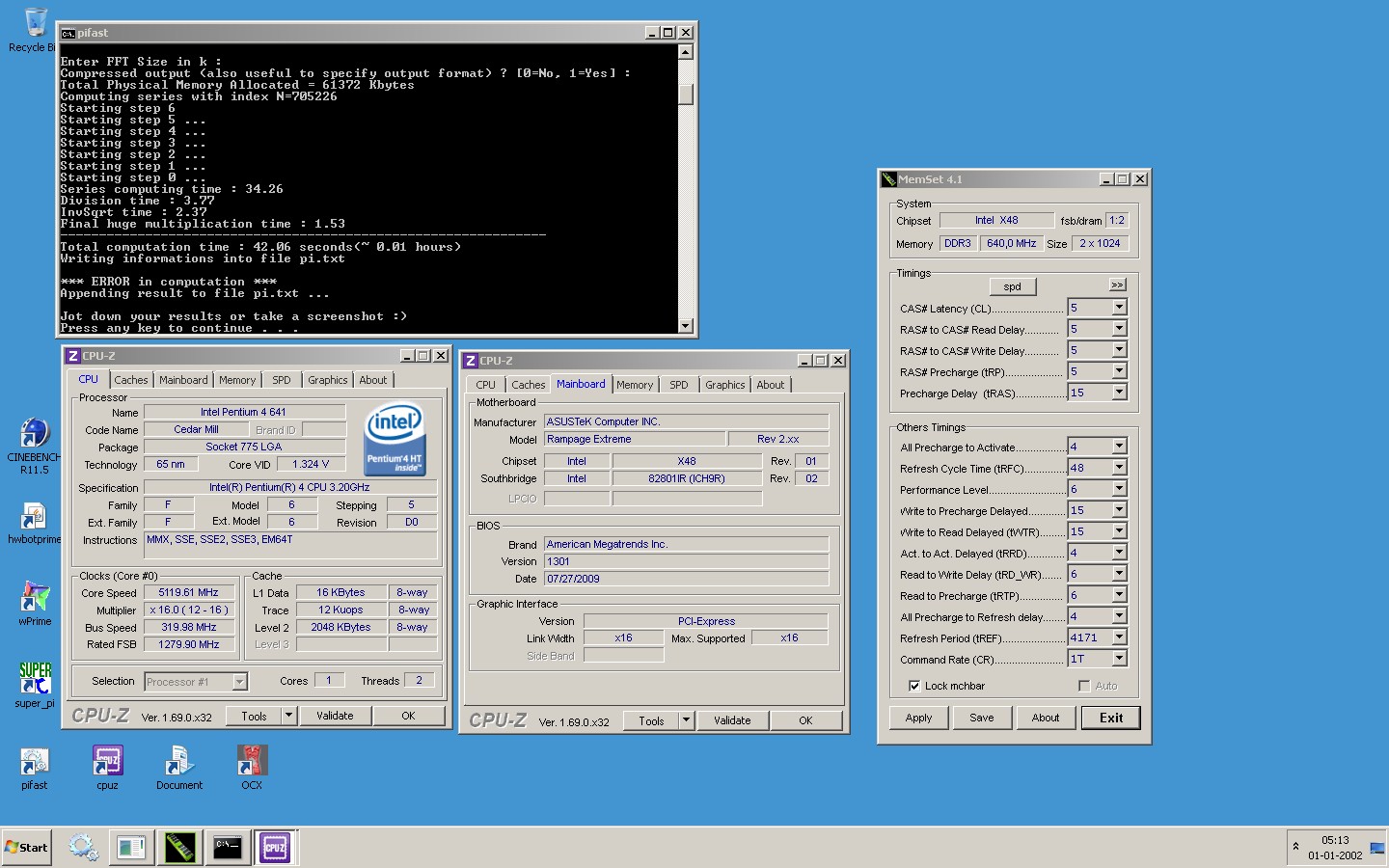
Task: Toggle the Auto checkbox in MemSet
Action: click(1084, 686)
